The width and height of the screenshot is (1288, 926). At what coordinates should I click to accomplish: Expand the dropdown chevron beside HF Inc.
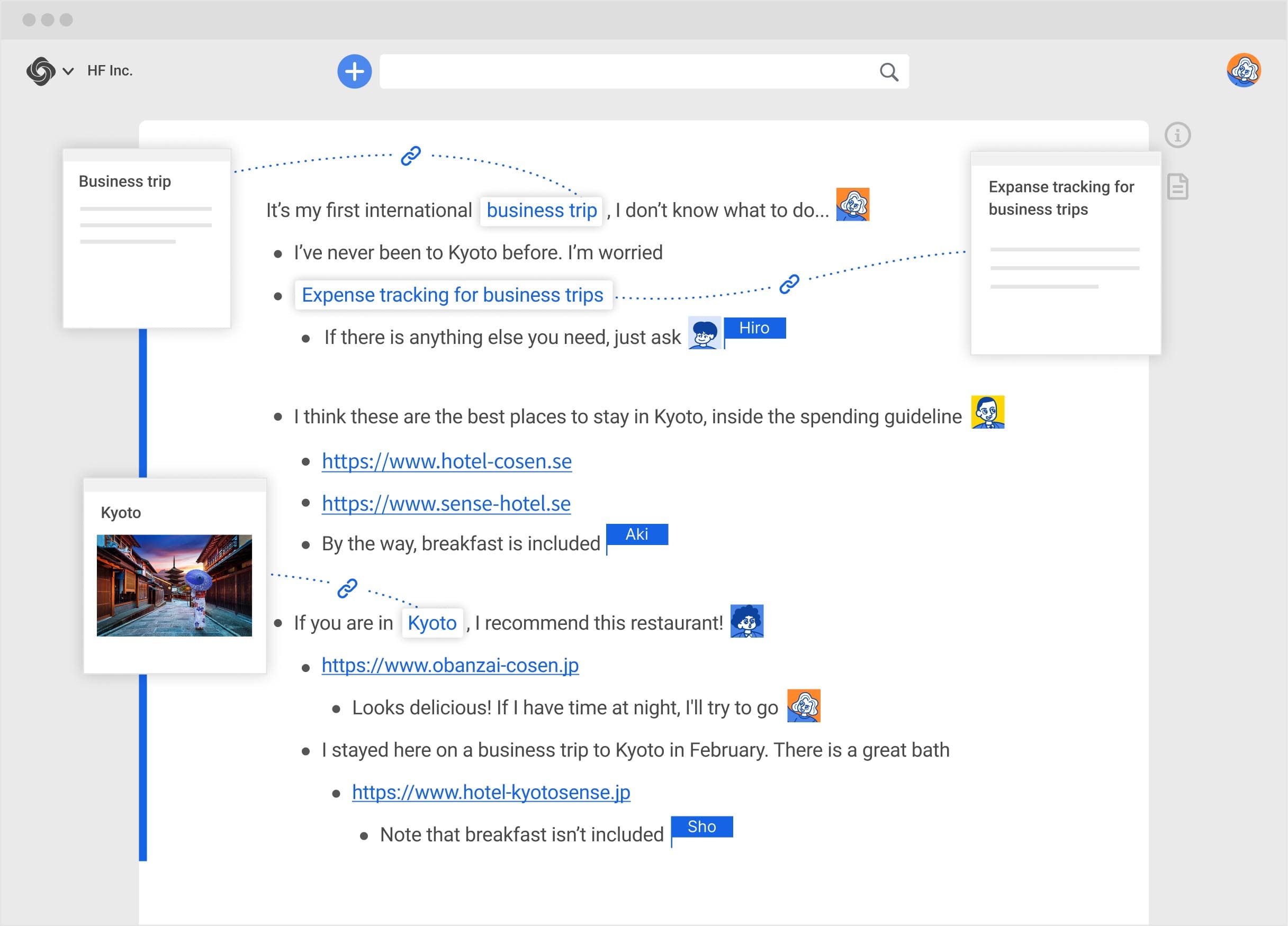tap(68, 71)
